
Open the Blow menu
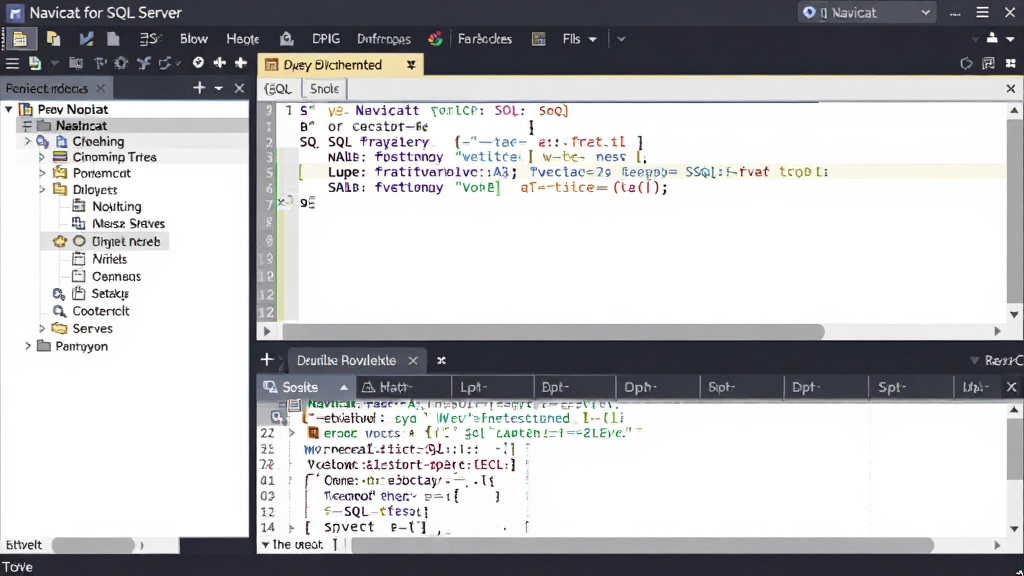(194, 39)
